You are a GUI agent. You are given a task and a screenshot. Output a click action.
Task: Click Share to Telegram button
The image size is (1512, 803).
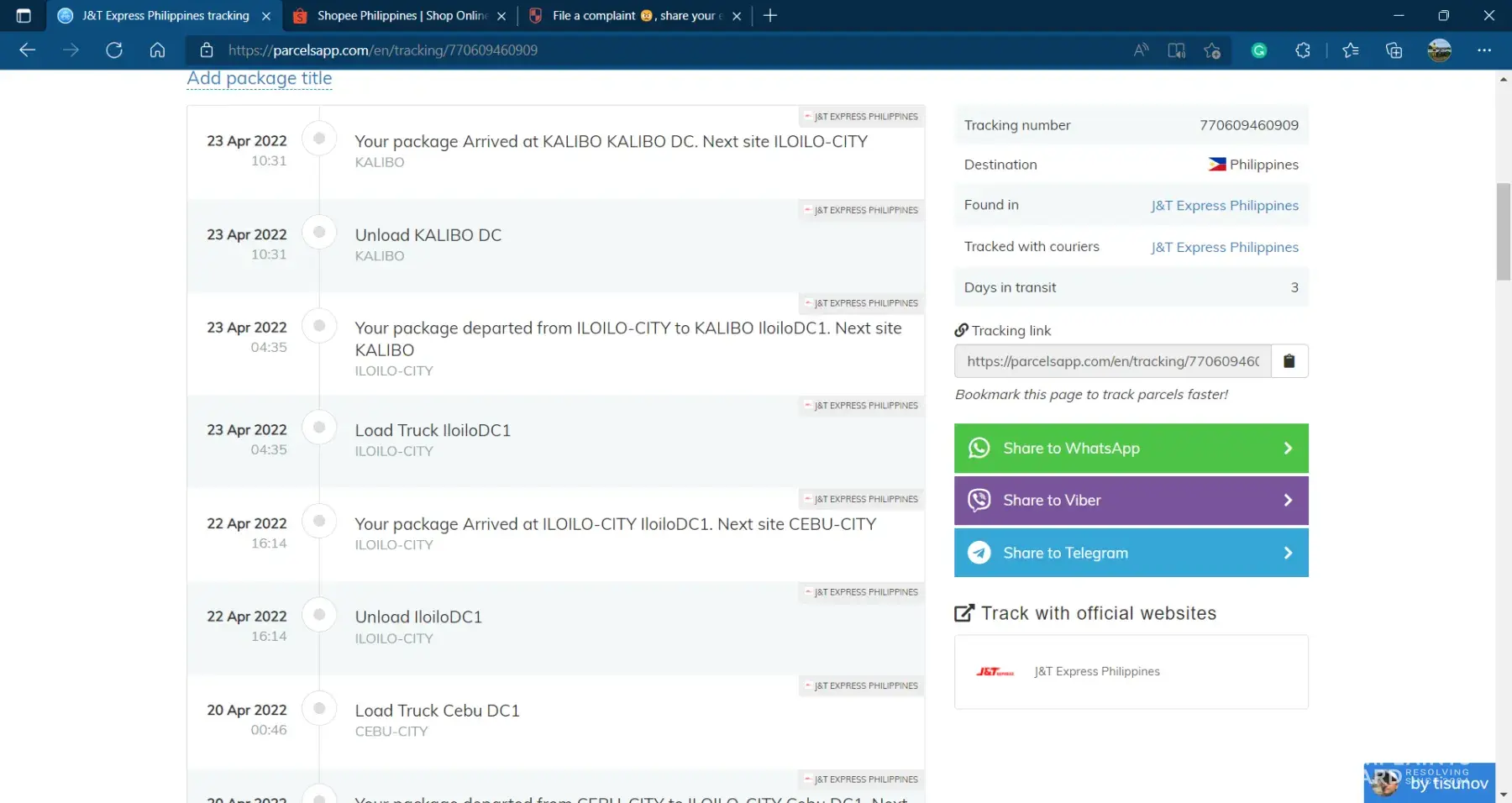coord(1130,553)
